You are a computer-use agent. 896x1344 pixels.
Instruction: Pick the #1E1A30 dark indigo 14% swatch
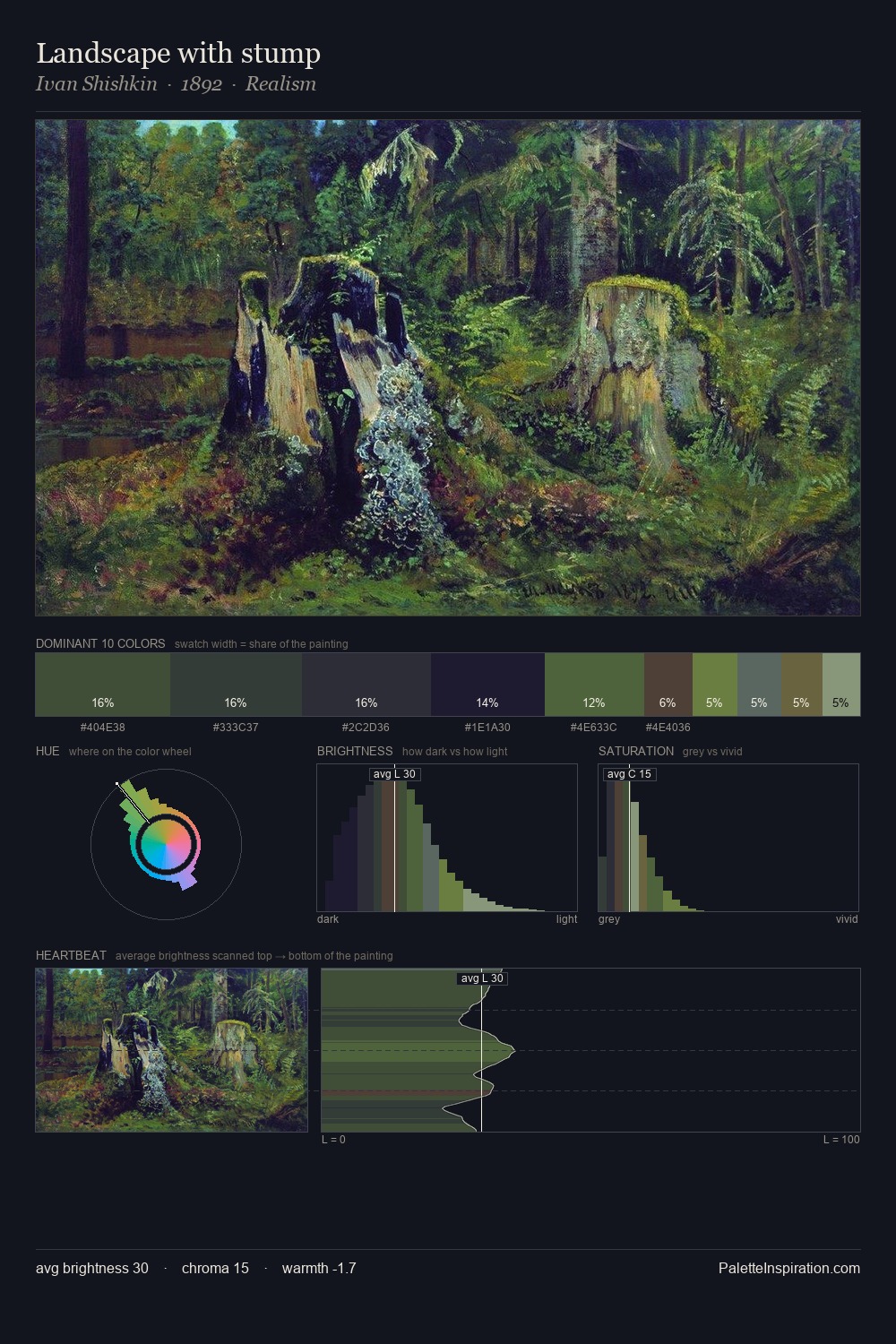tap(487, 685)
